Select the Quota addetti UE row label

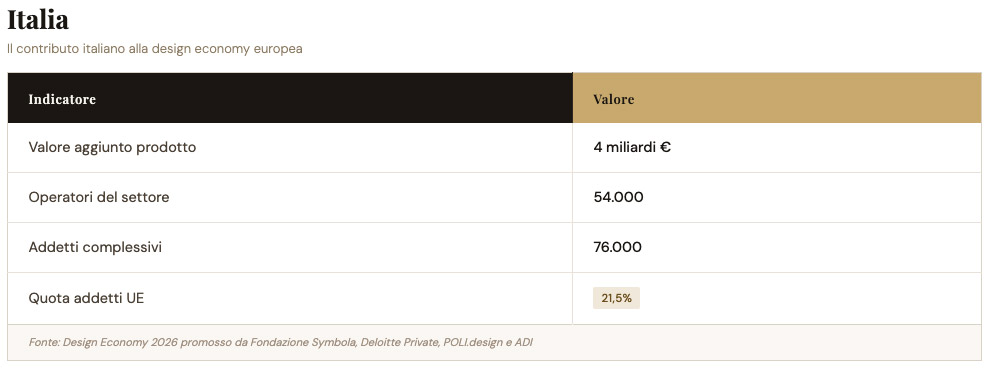[x=86, y=298]
